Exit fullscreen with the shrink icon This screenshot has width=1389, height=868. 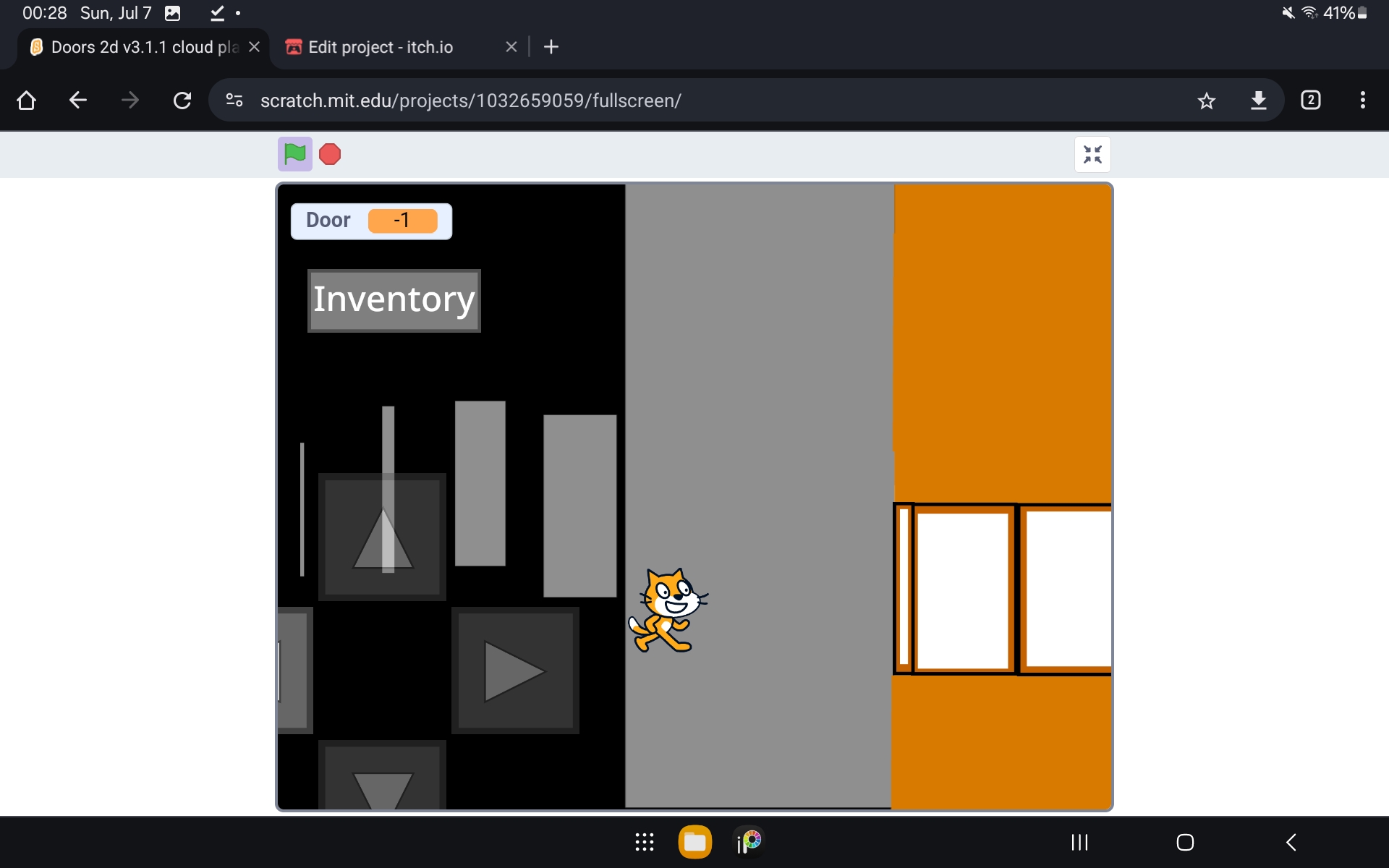(x=1092, y=154)
